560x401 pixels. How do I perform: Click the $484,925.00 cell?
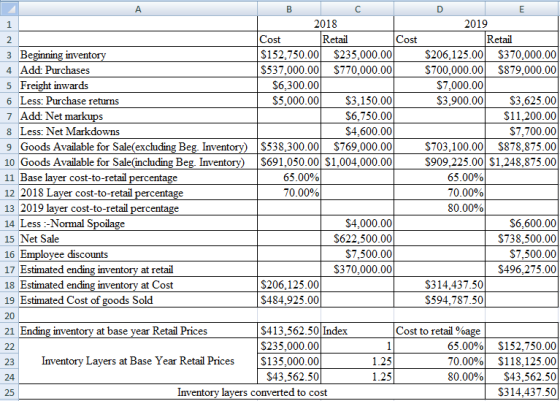tap(289, 300)
